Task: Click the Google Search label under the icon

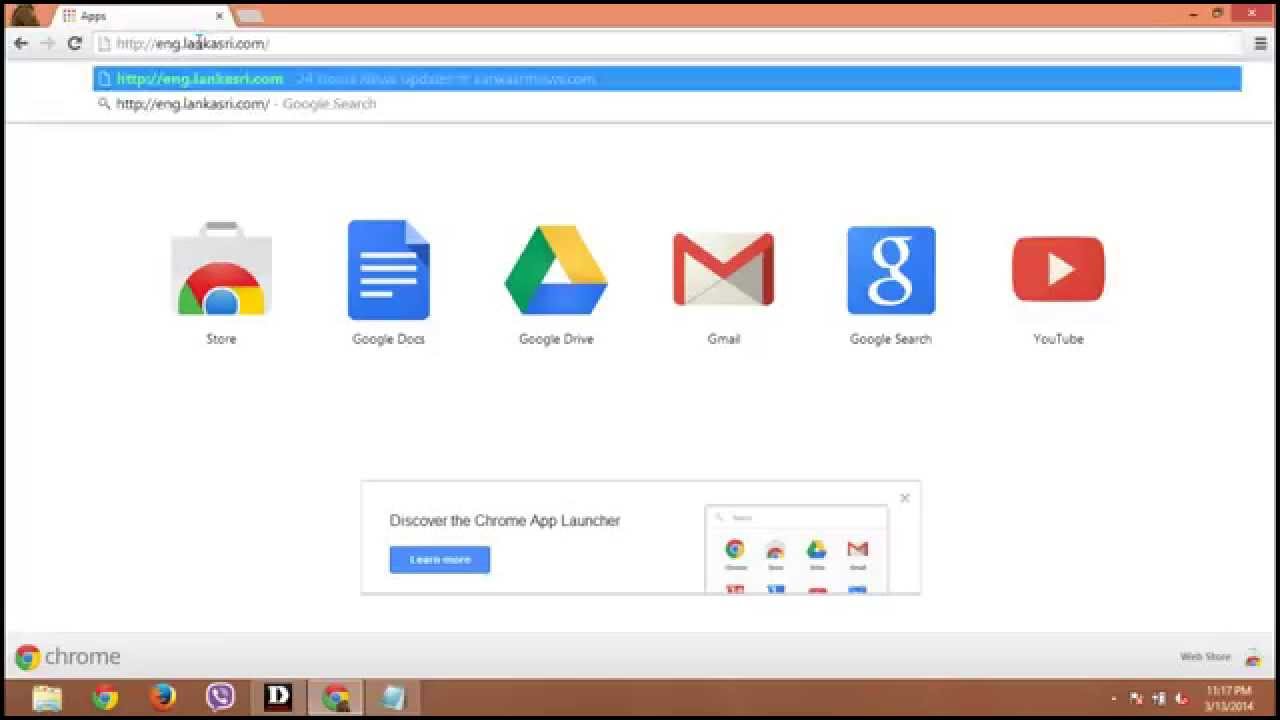Action: coord(891,339)
